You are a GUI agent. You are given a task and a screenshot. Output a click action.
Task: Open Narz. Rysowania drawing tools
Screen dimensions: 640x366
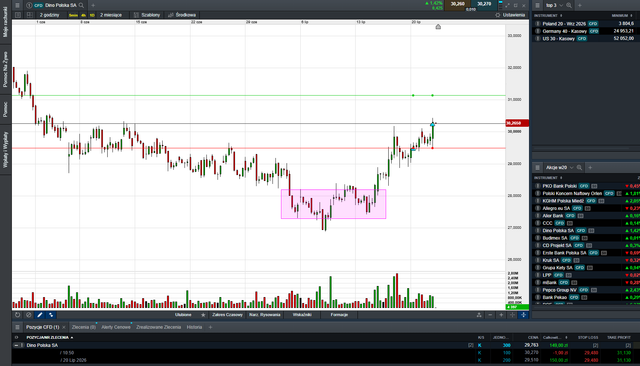(265, 315)
